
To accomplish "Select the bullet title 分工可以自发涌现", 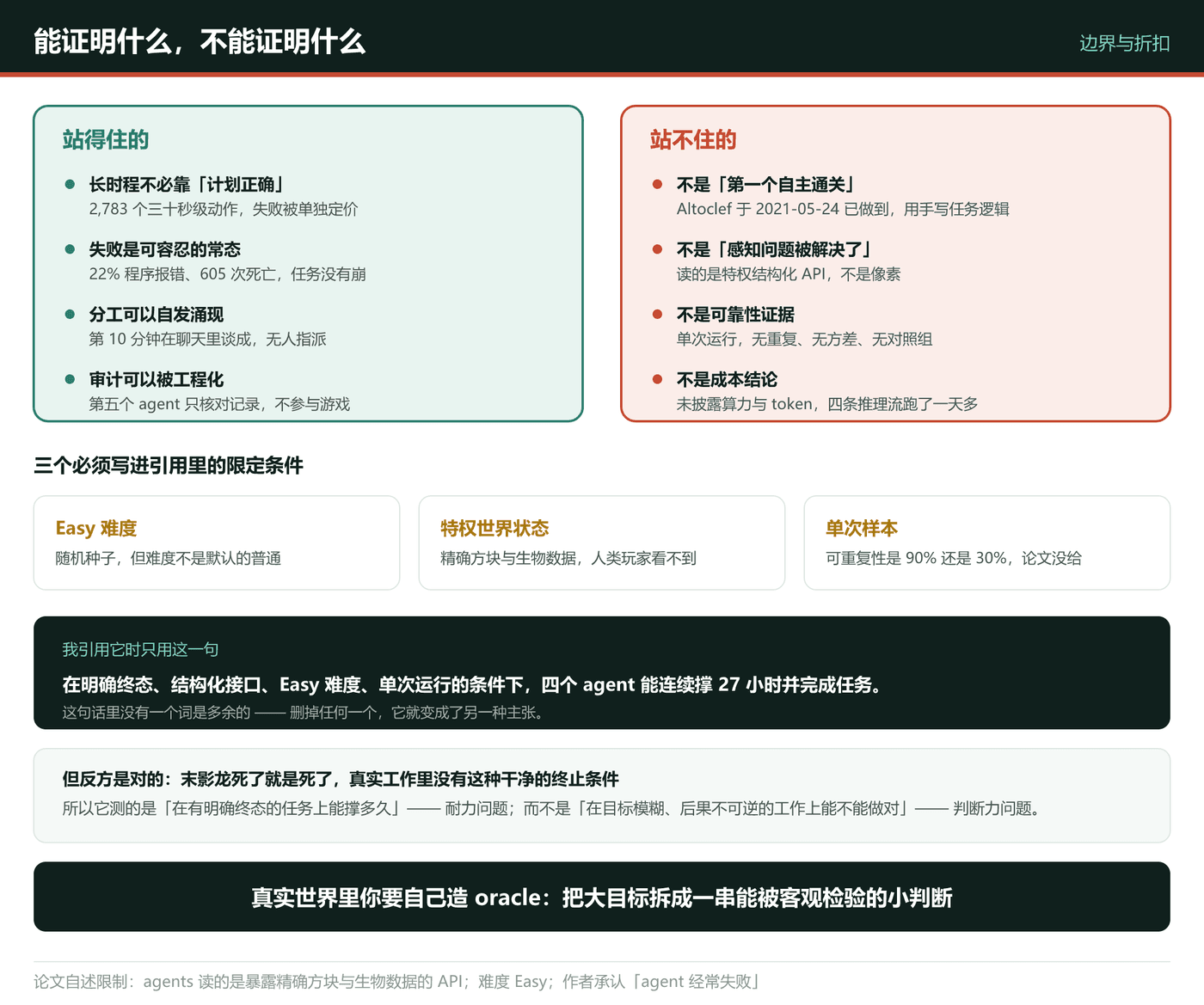I will [x=157, y=315].
